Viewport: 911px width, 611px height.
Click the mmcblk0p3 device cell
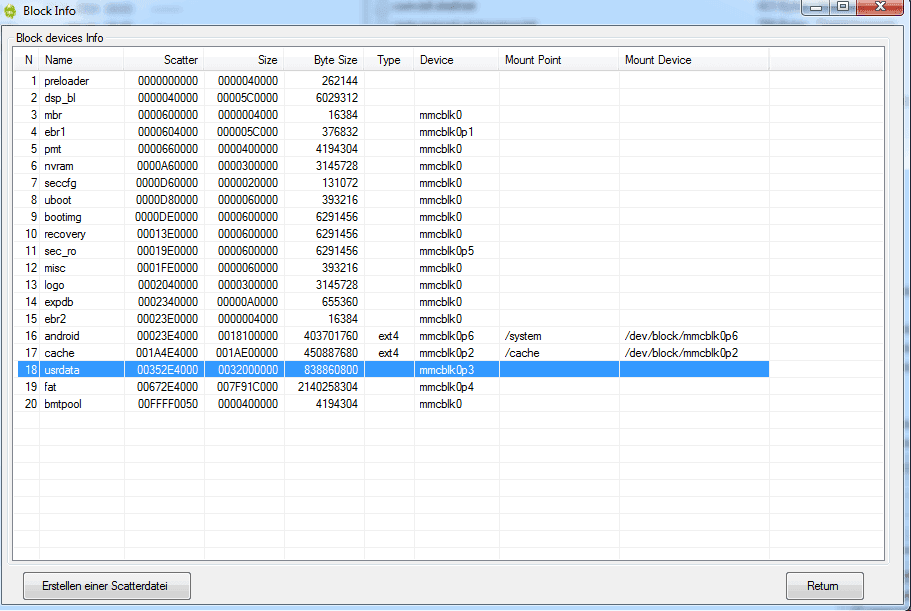446,369
